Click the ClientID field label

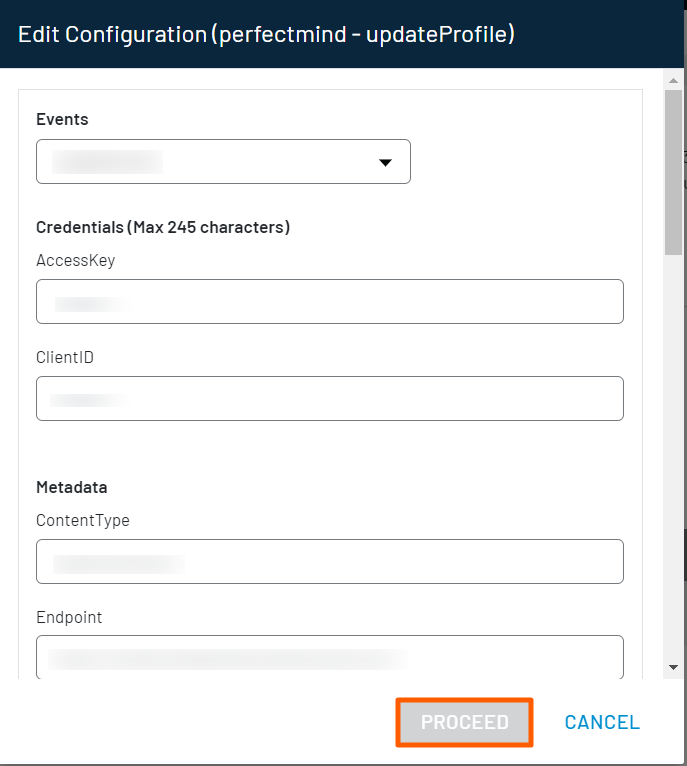[x=65, y=357]
